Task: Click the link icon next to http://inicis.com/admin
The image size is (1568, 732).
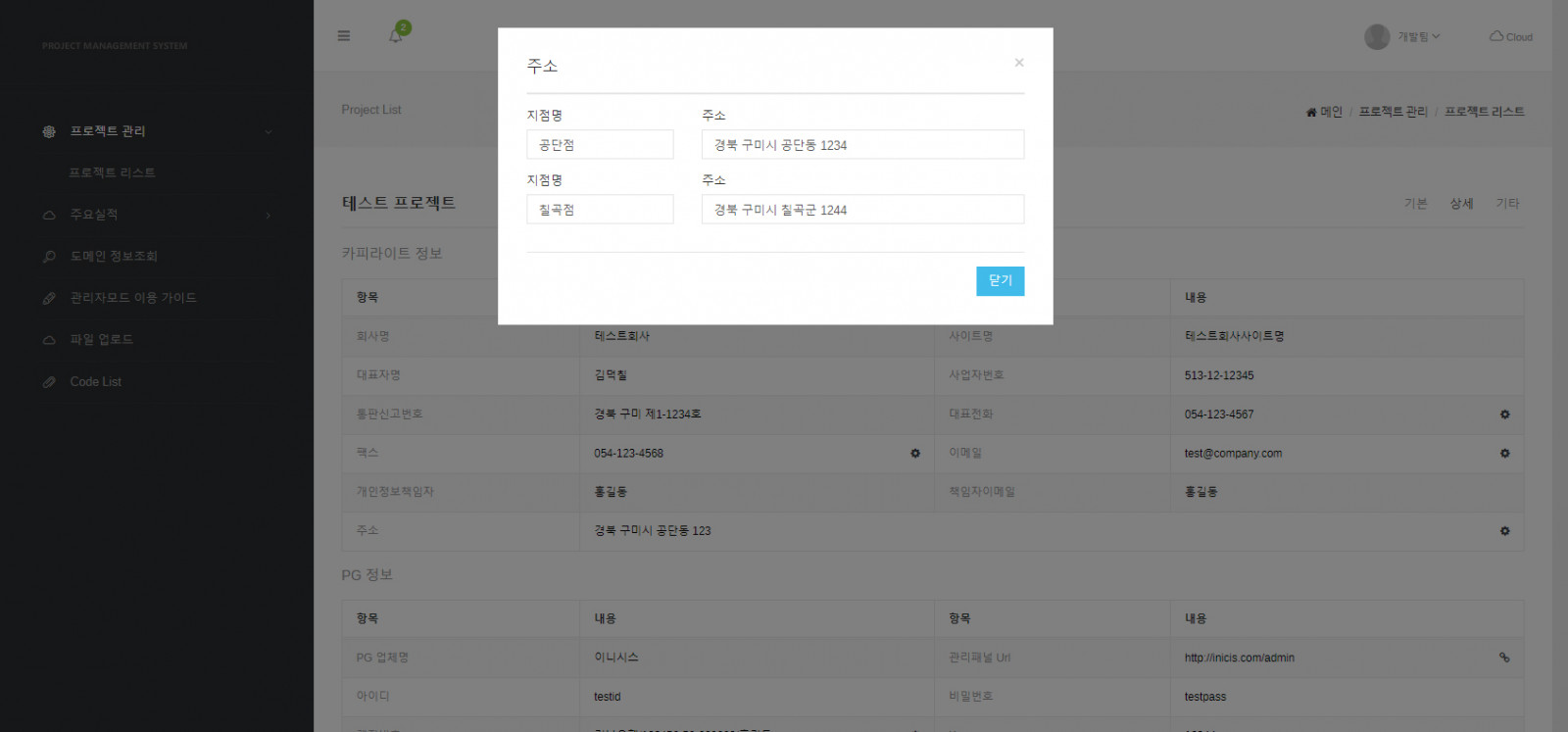Action: click(x=1504, y=658)
